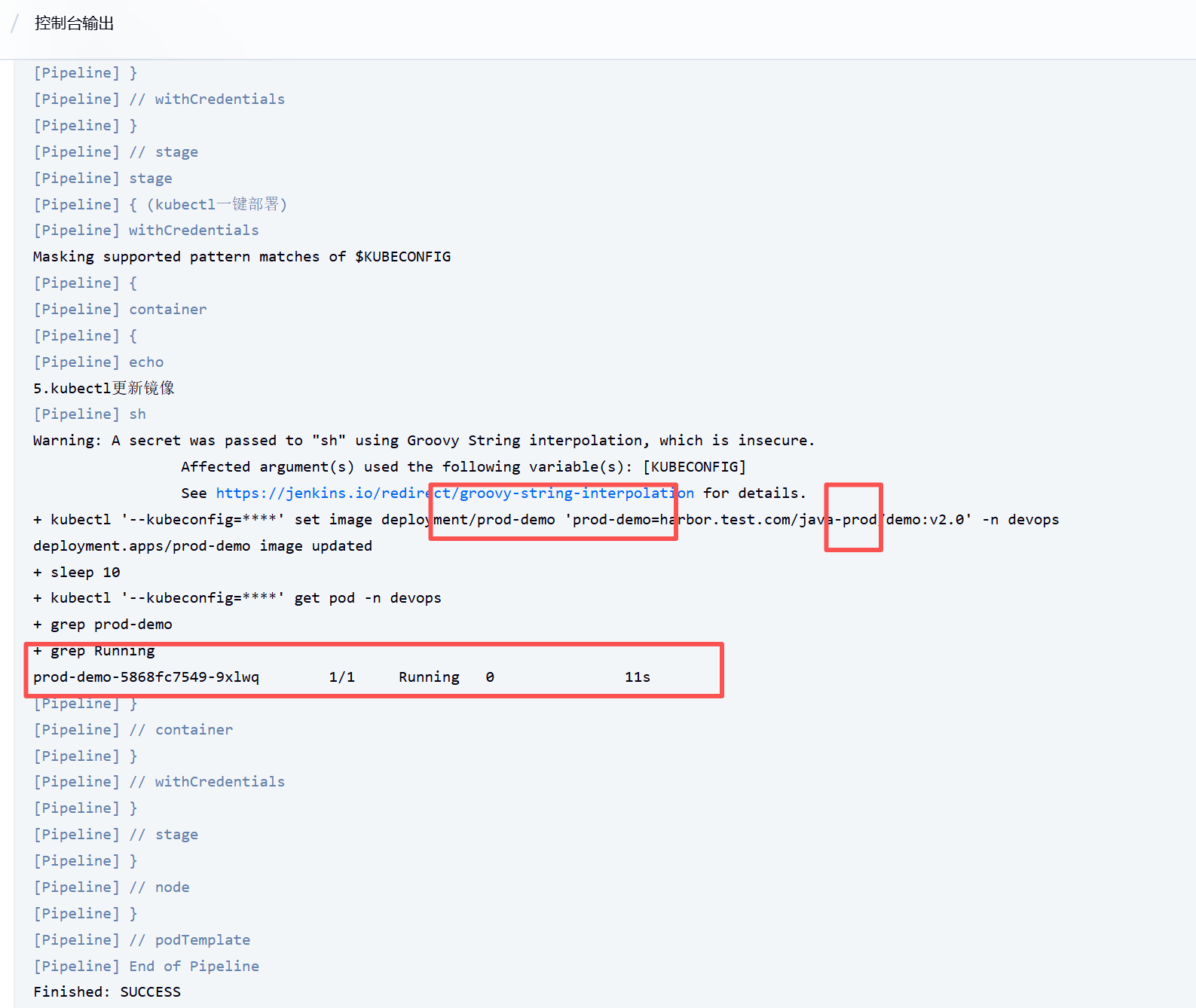Click the Groovy String interpolation warning line

(x=423, y=441)
